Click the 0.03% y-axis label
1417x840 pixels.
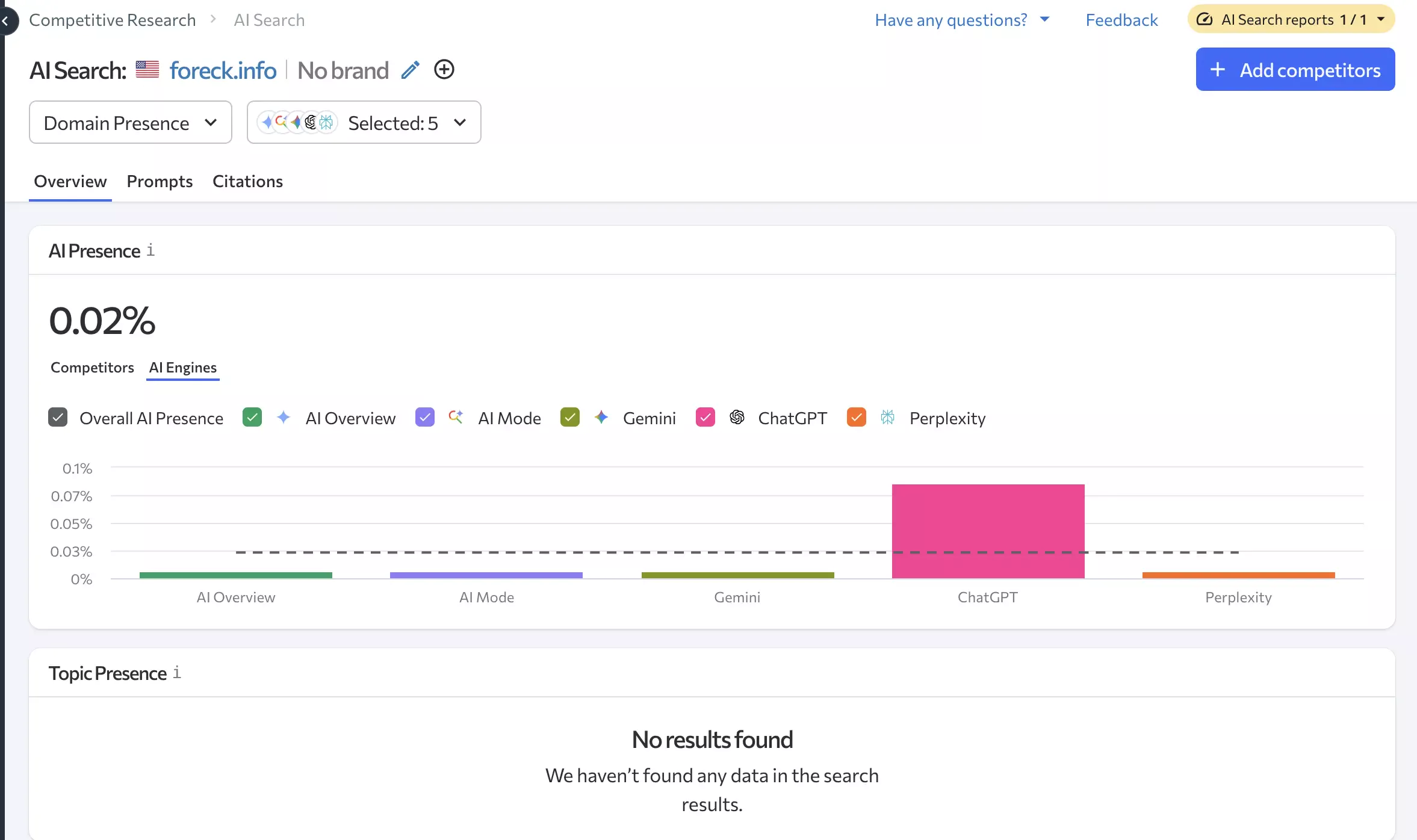pyautogui.click(x=71, y=551)
